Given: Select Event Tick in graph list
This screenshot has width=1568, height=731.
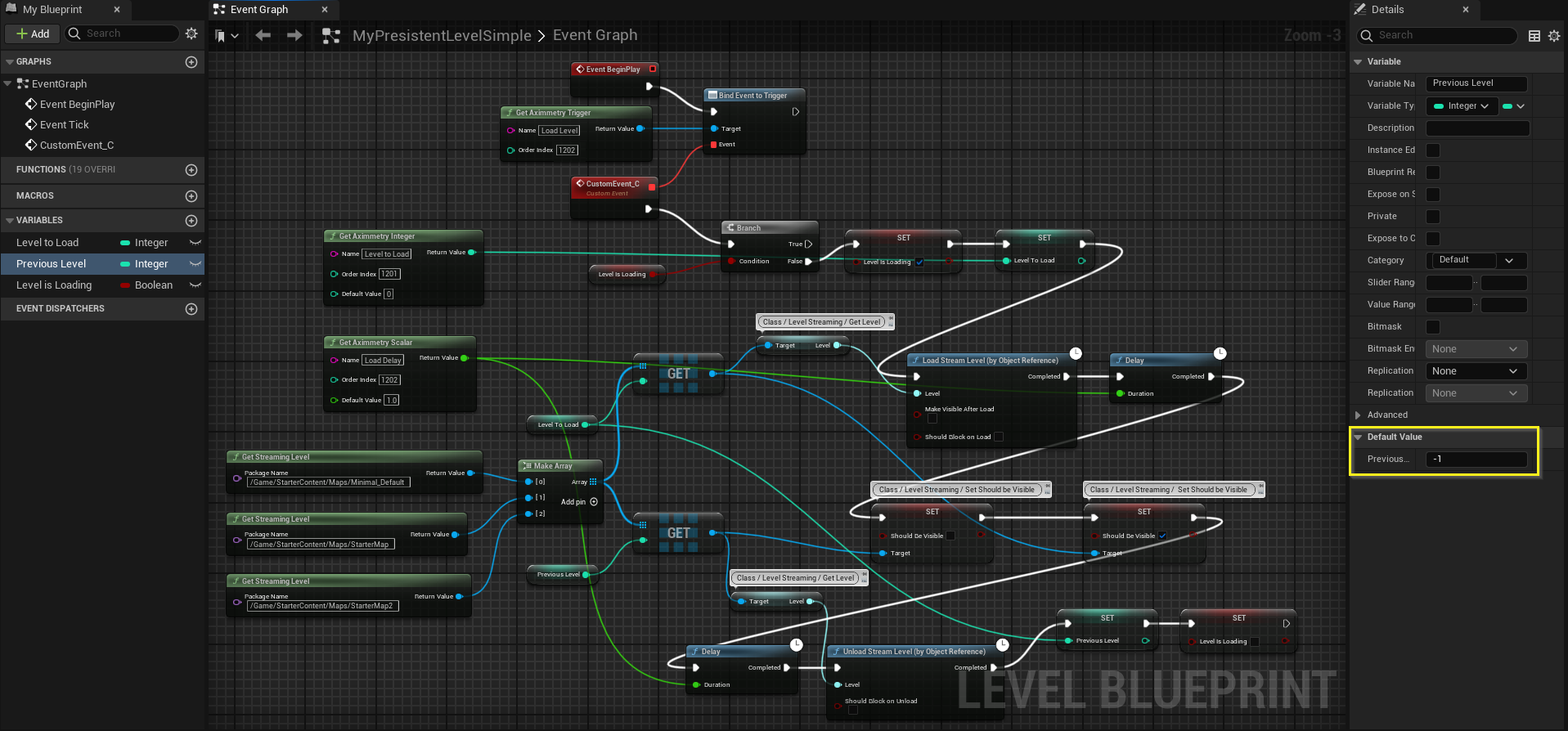Looking at the screenshot, I should coord(64,125).
